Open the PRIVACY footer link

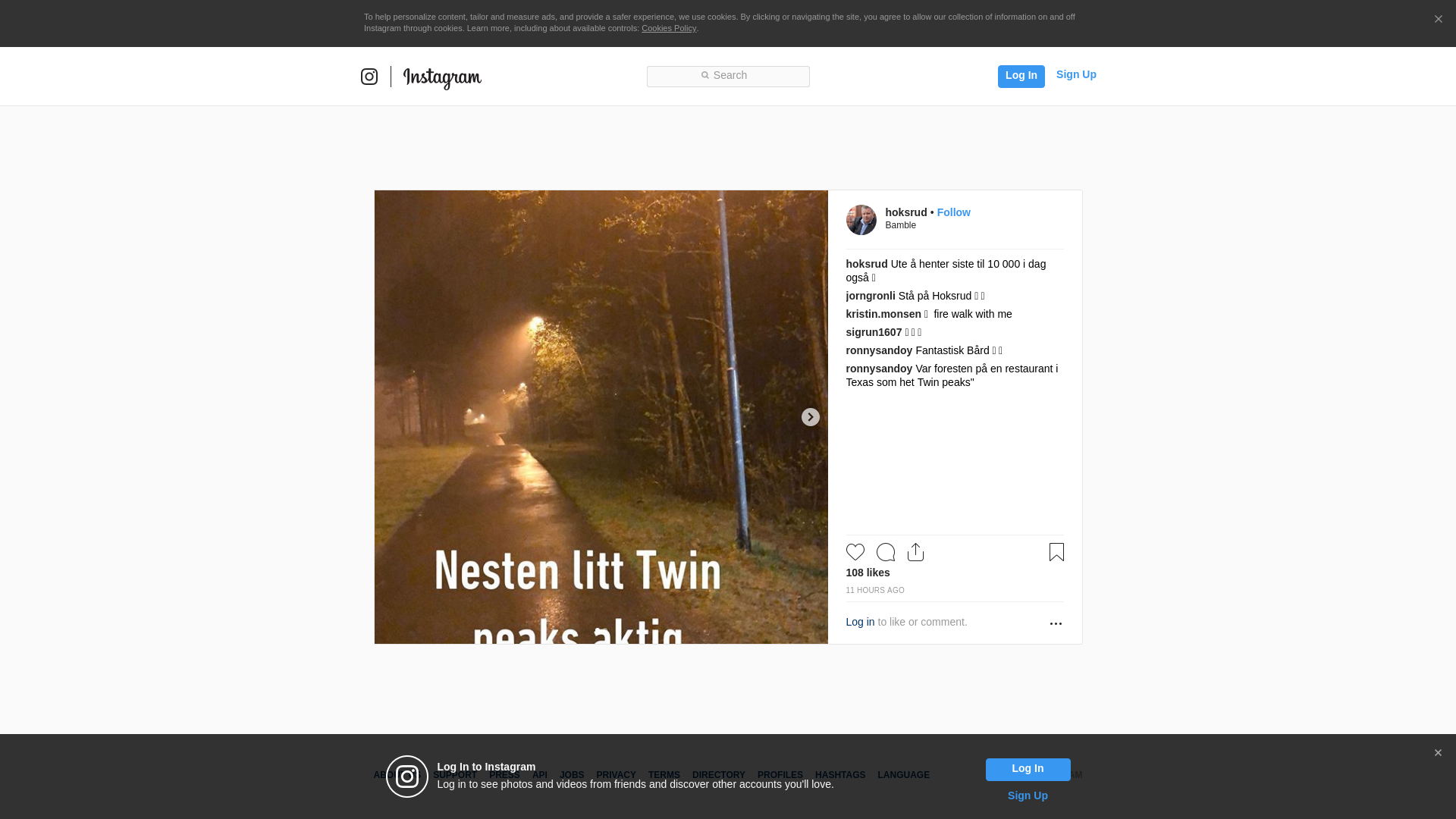[616, 775]
